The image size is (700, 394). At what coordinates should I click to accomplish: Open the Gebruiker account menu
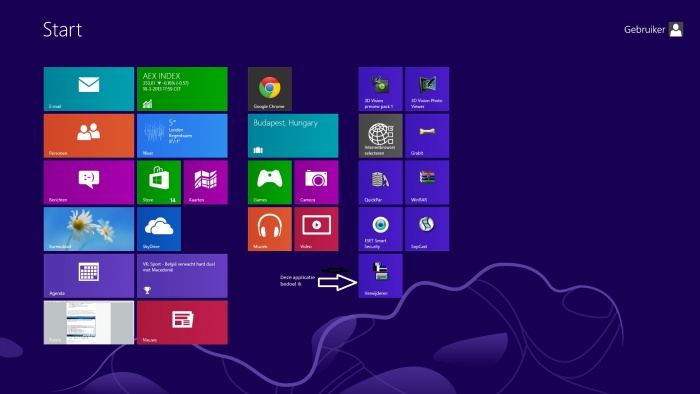653,29
